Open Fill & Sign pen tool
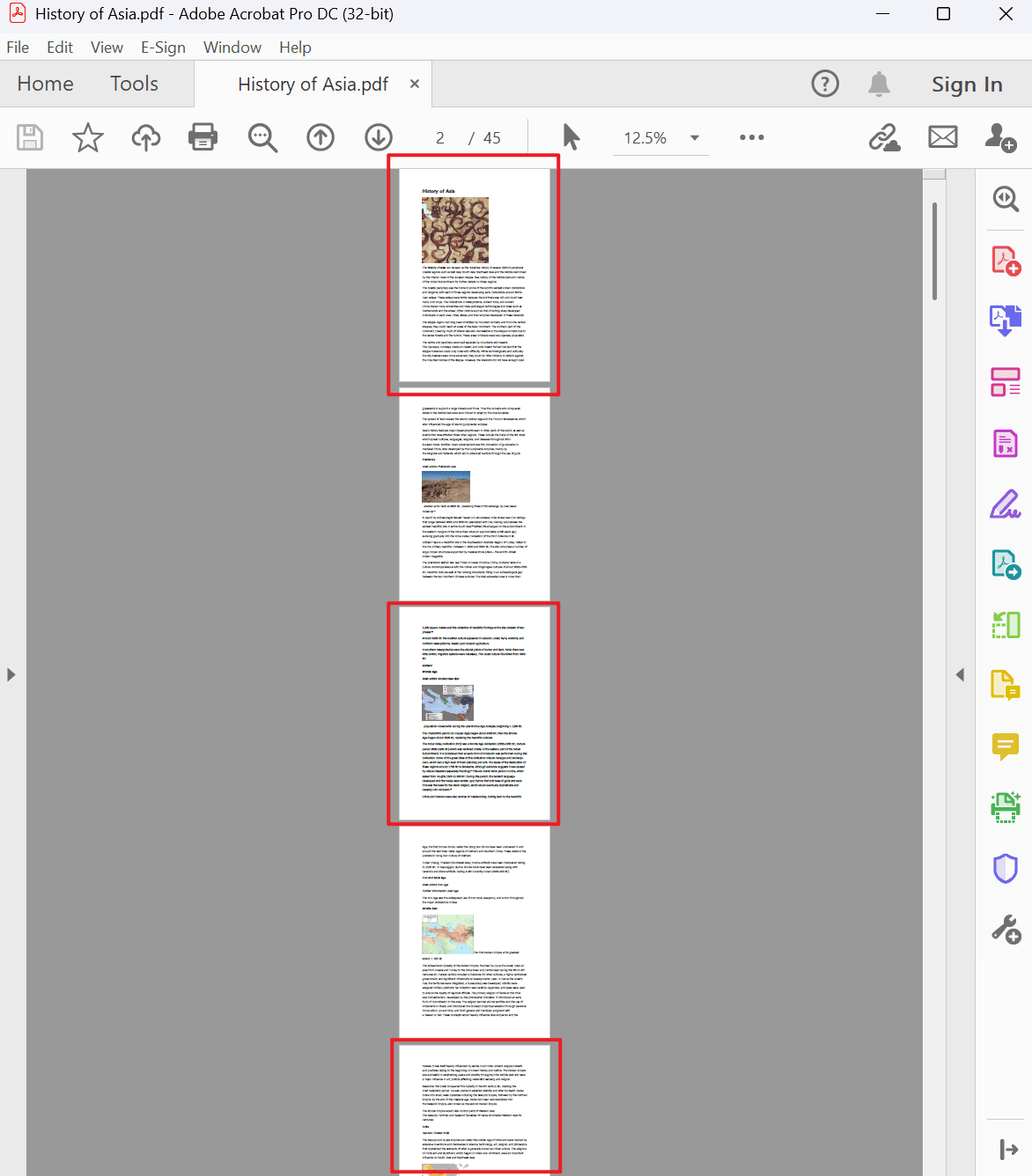 click(x=1006, y=504)
